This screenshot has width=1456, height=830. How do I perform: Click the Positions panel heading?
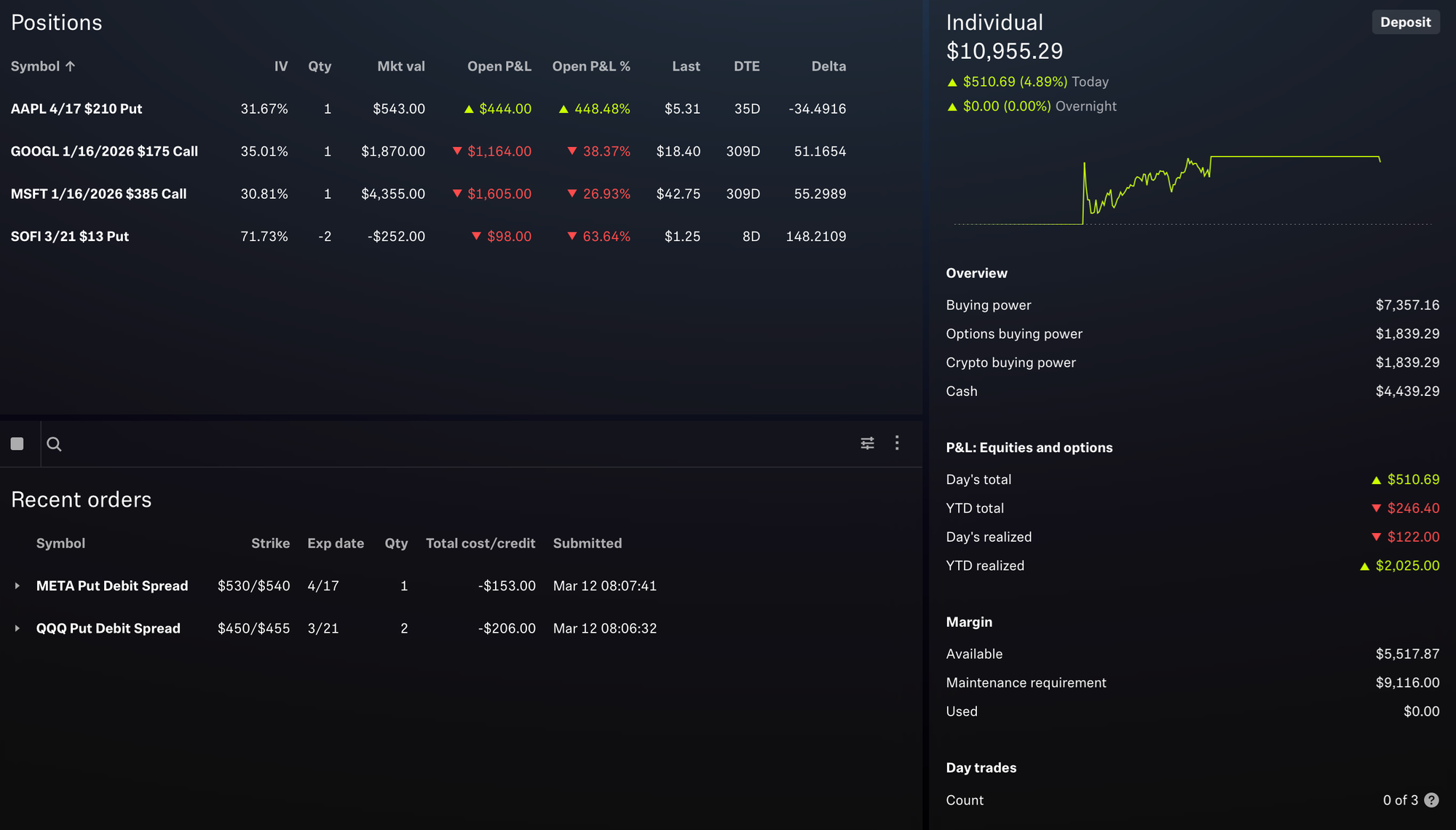(57, 23)
